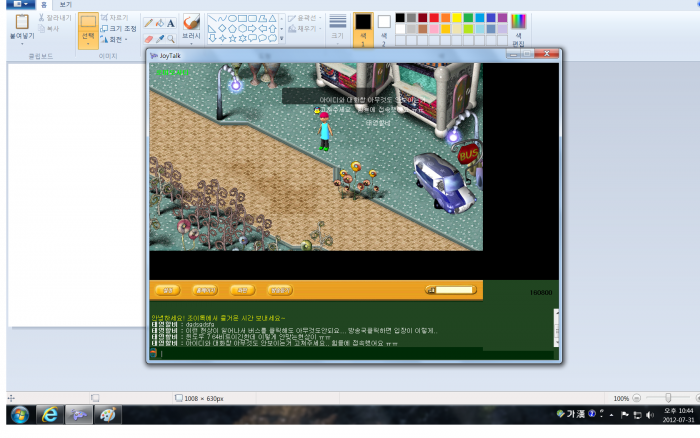700x438 pixels.
Task: Open the View ribbon tab
Action: point(65,5)
